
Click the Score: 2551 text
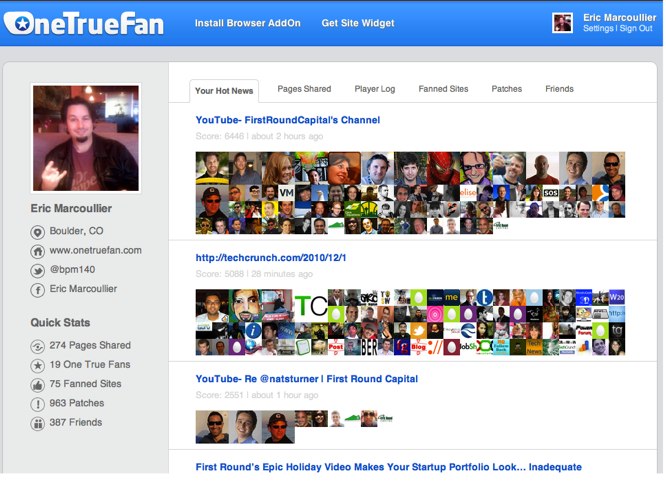(x=219, y=395)
